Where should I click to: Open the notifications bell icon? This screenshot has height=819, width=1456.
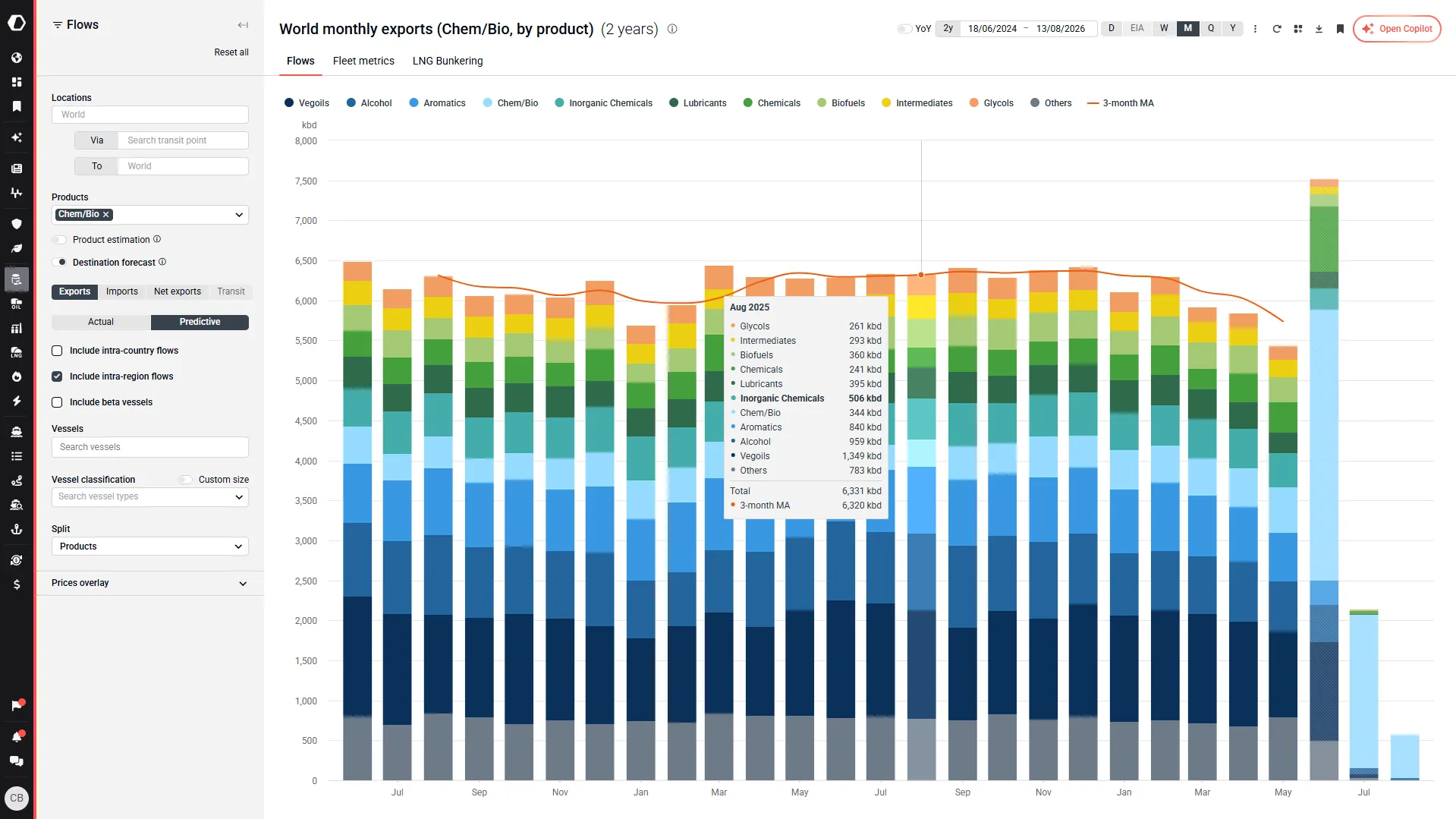coord(17,736)
